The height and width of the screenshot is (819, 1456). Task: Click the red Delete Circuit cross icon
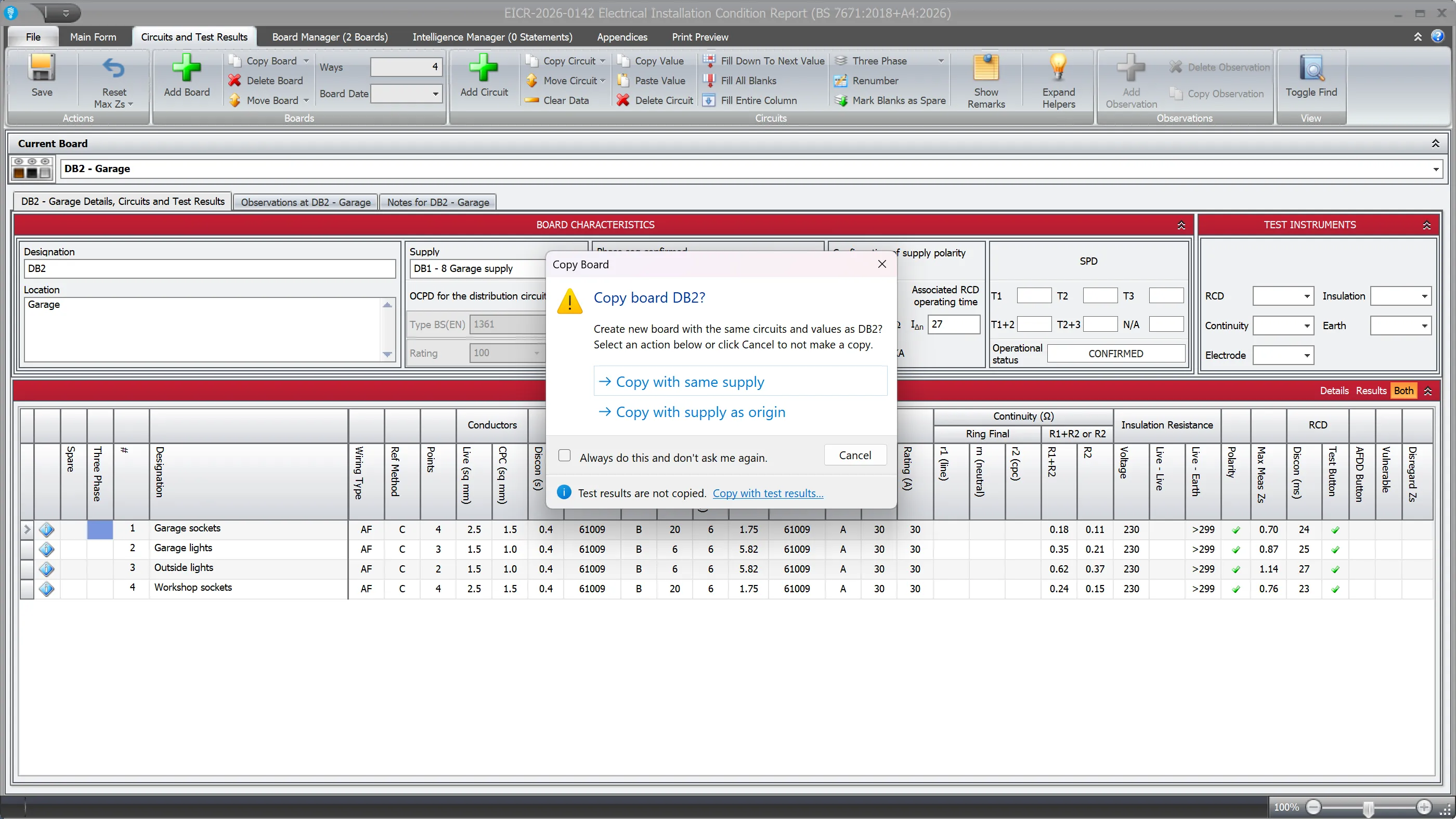pyautogui.click(x=623, y=100)
